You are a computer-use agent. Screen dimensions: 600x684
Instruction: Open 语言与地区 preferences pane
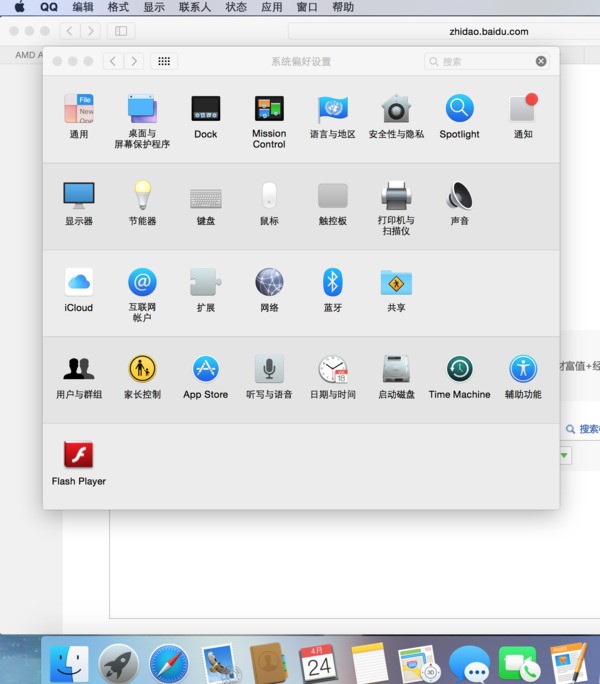tap(333, 116)
